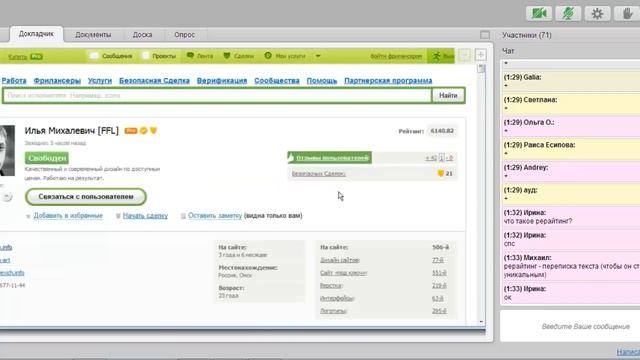Viewport: 640px width, 360px height.
Task: Select the chat entry from Светлана
Action: (x=571, y=104)
